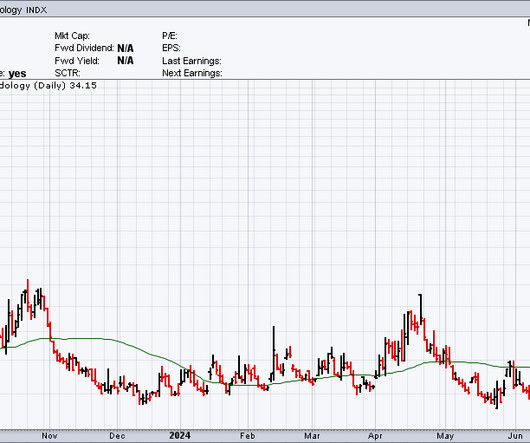Click the Dec label on the date axis

coord(117,436)
